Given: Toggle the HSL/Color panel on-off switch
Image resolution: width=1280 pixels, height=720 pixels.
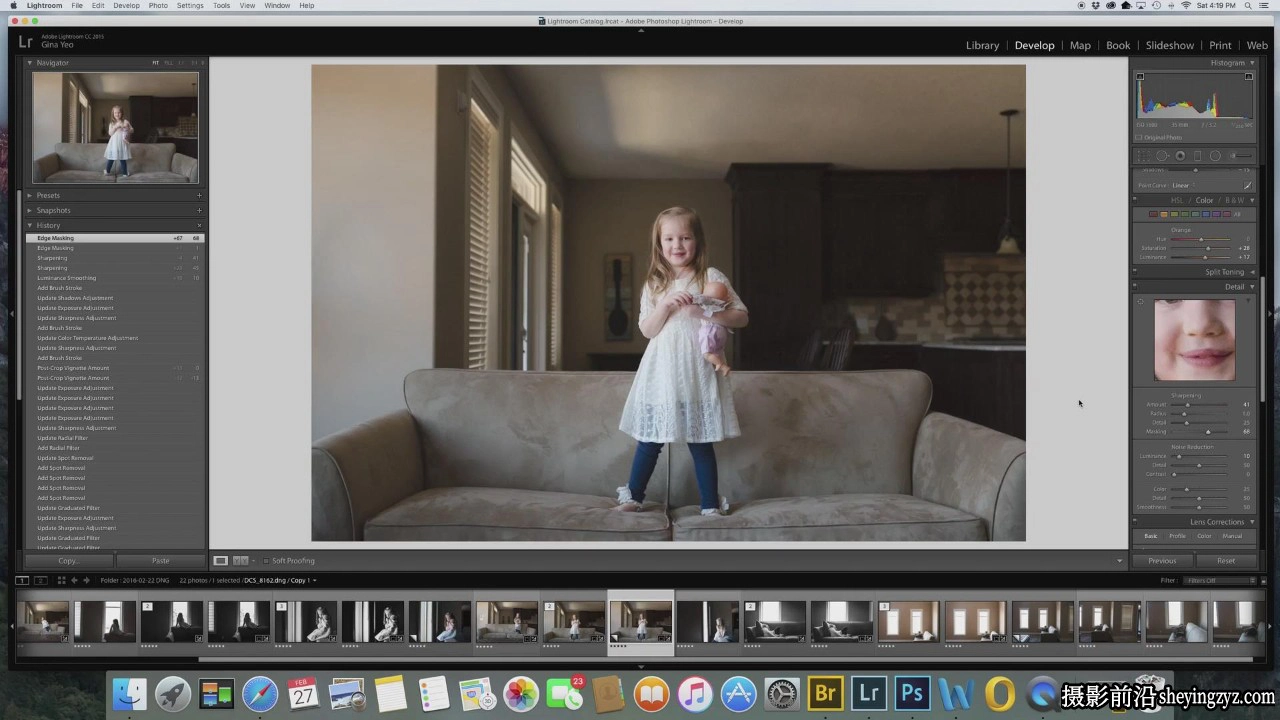Looking at the screenshot, I should (x=1136, y=201).
